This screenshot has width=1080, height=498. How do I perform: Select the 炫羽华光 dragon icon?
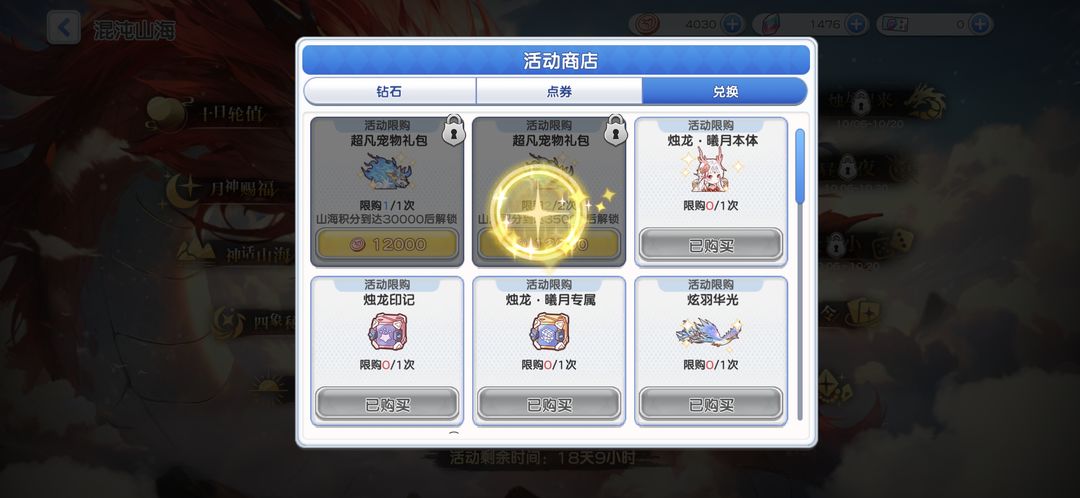(709, 332)
